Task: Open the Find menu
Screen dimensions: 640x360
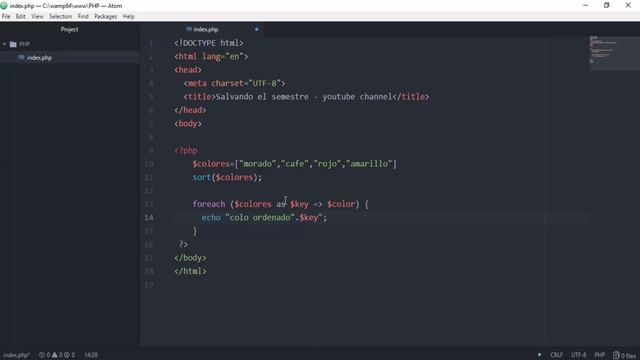Action: (83, 16)
